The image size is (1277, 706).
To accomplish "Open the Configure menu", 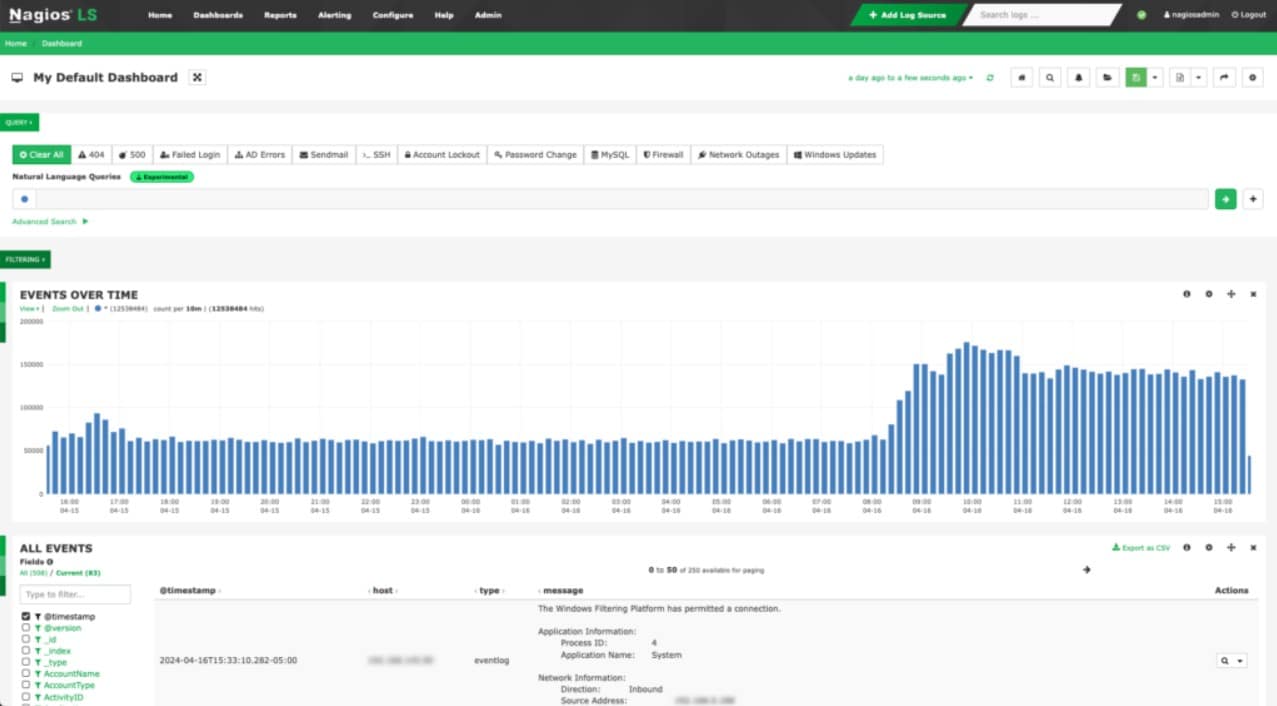I will coord(393,15).
